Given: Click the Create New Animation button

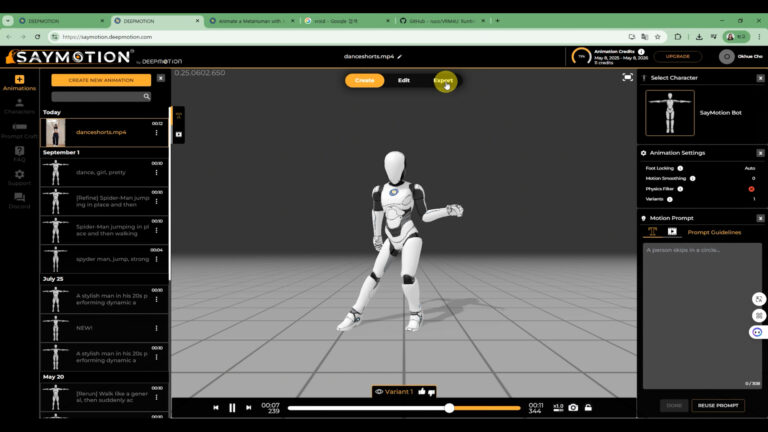Looking at the screenshot, I should (101, 80).
